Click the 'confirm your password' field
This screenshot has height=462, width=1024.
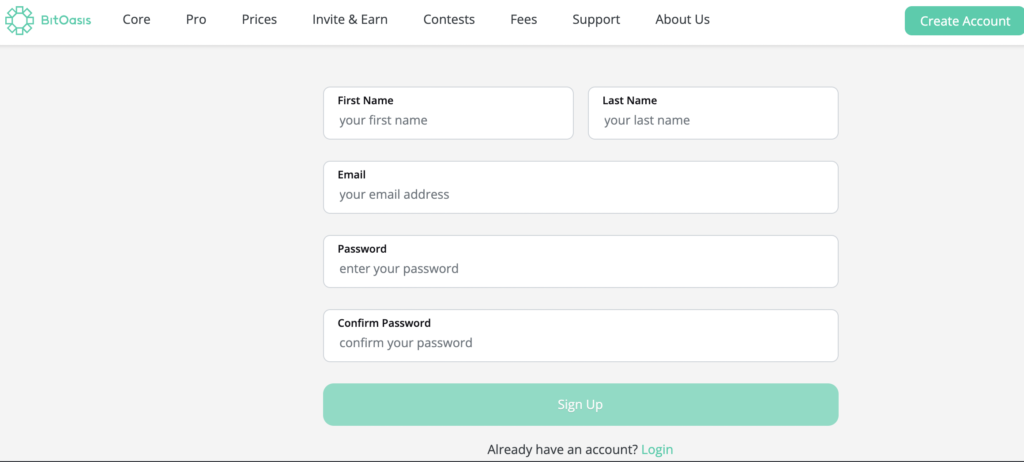(x=581, y=335)
